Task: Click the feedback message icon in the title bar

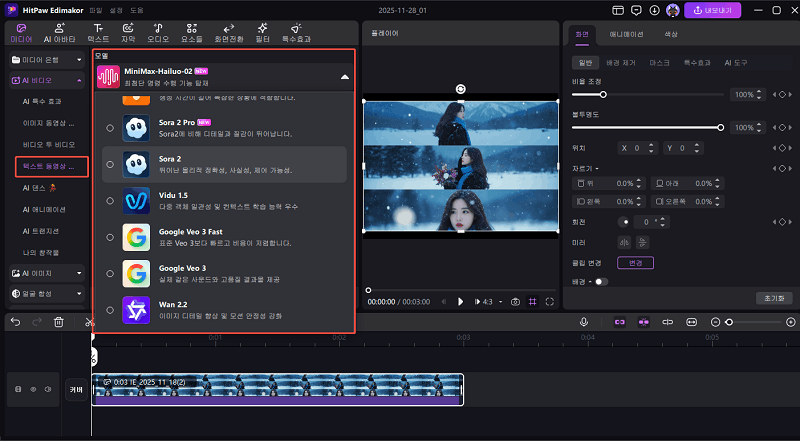Action: (x=636, y=10)
